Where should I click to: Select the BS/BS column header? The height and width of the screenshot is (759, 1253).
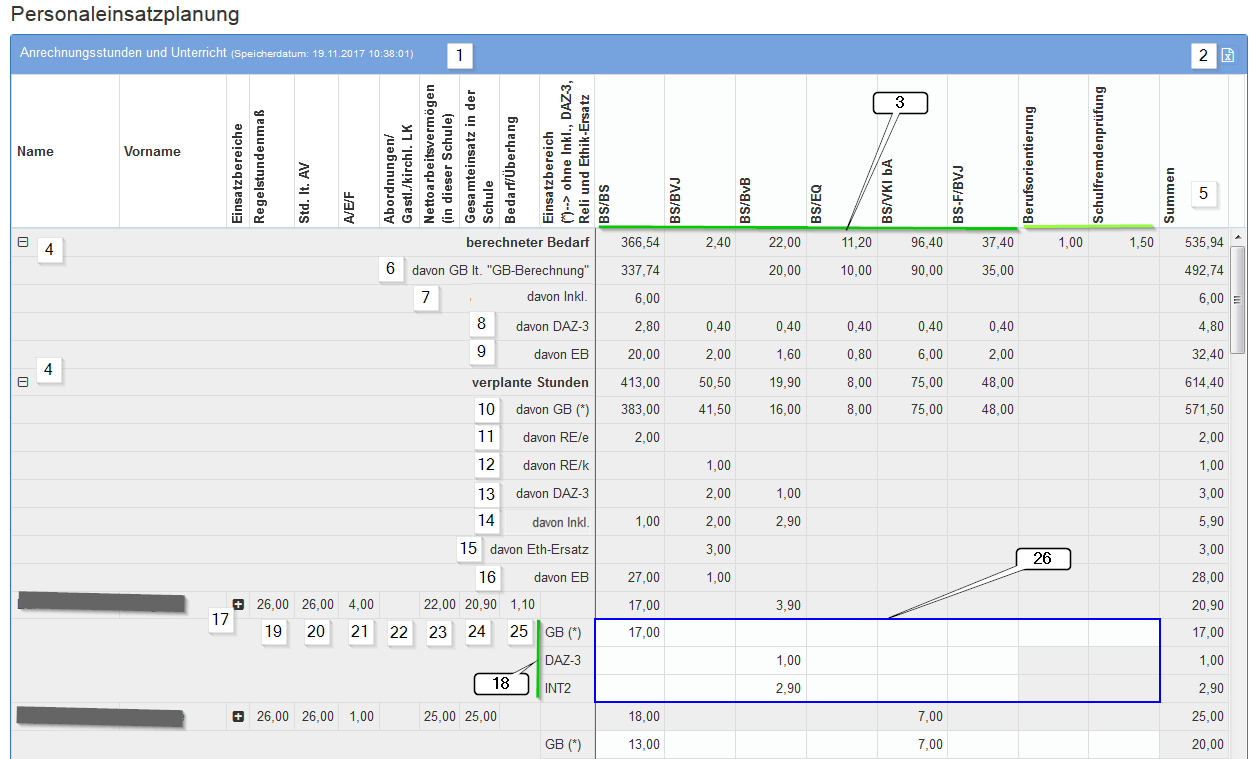[604, 200]
